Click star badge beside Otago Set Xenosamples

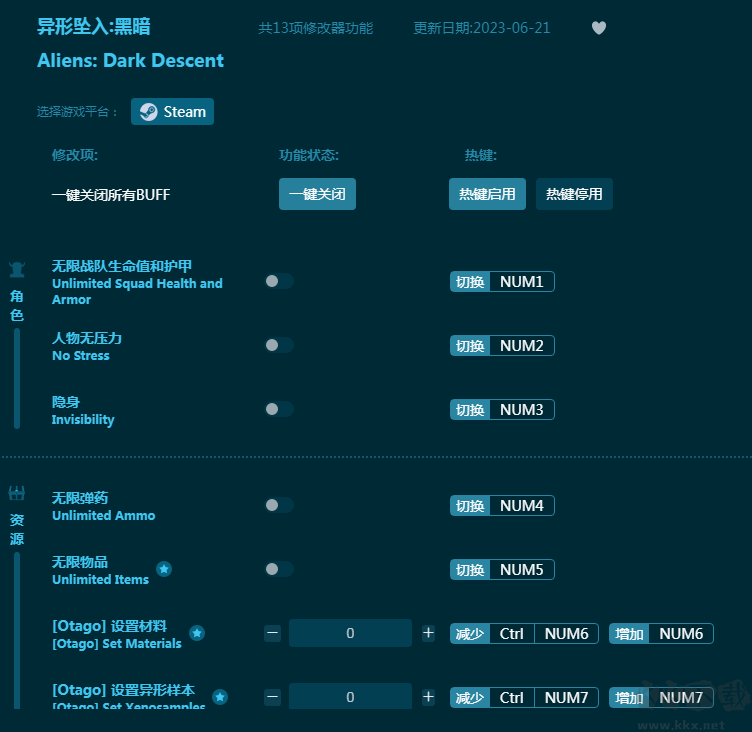[220, 697]
